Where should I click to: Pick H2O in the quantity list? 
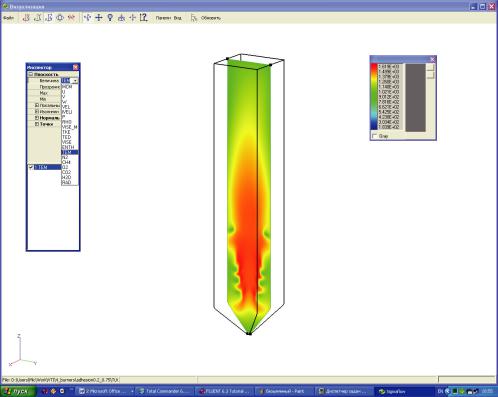pos(70,177)
